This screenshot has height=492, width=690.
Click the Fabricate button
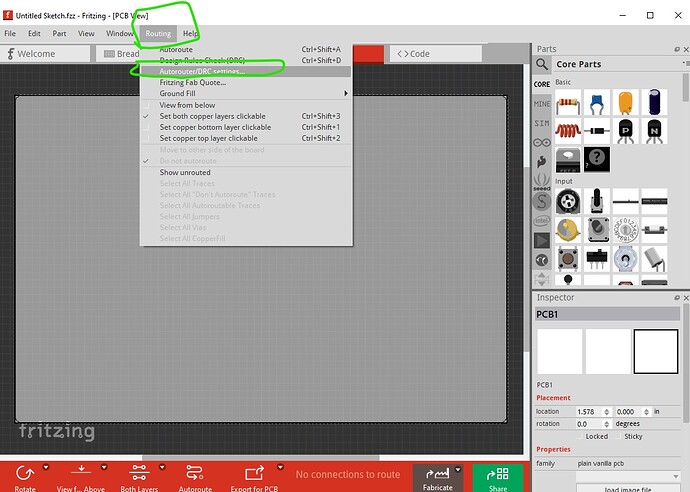[437, 478]
